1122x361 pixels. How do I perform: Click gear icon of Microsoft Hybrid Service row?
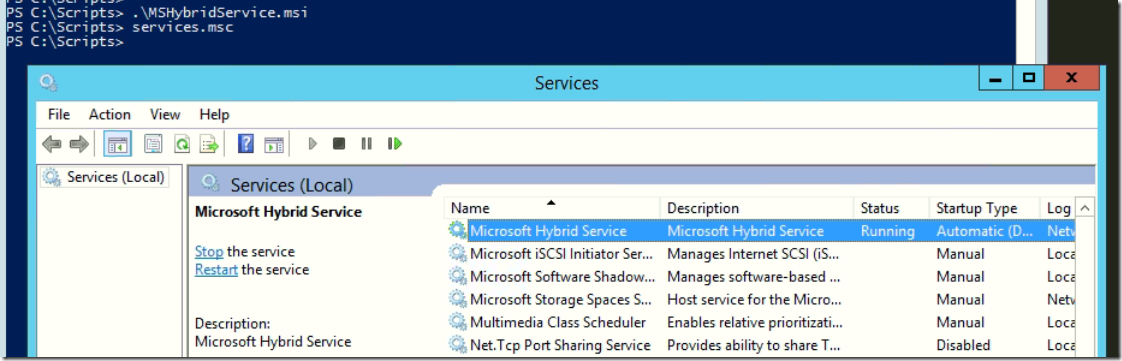click(457, 231)
